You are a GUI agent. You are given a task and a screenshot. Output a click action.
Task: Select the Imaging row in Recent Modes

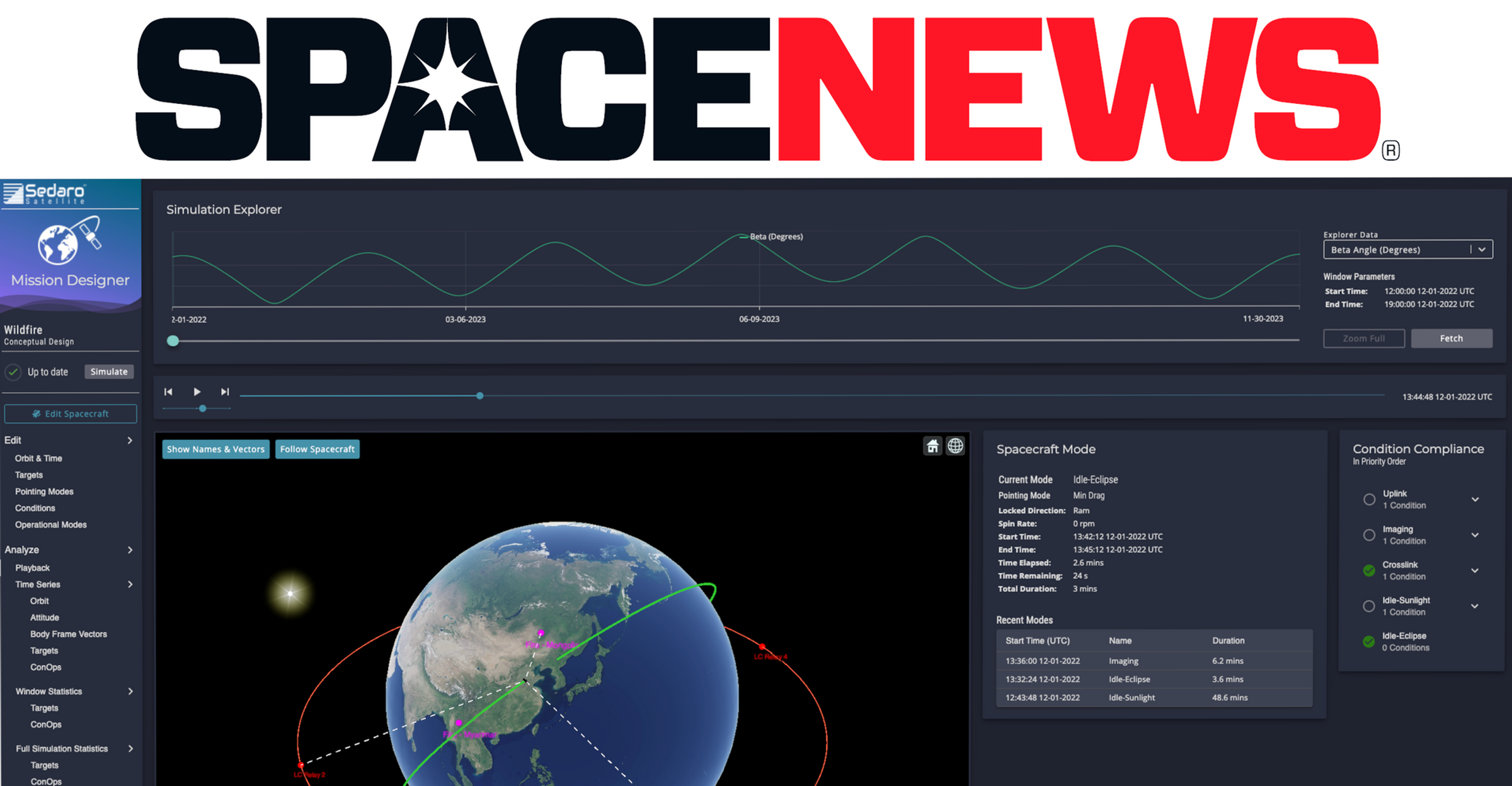[1154, 661]
